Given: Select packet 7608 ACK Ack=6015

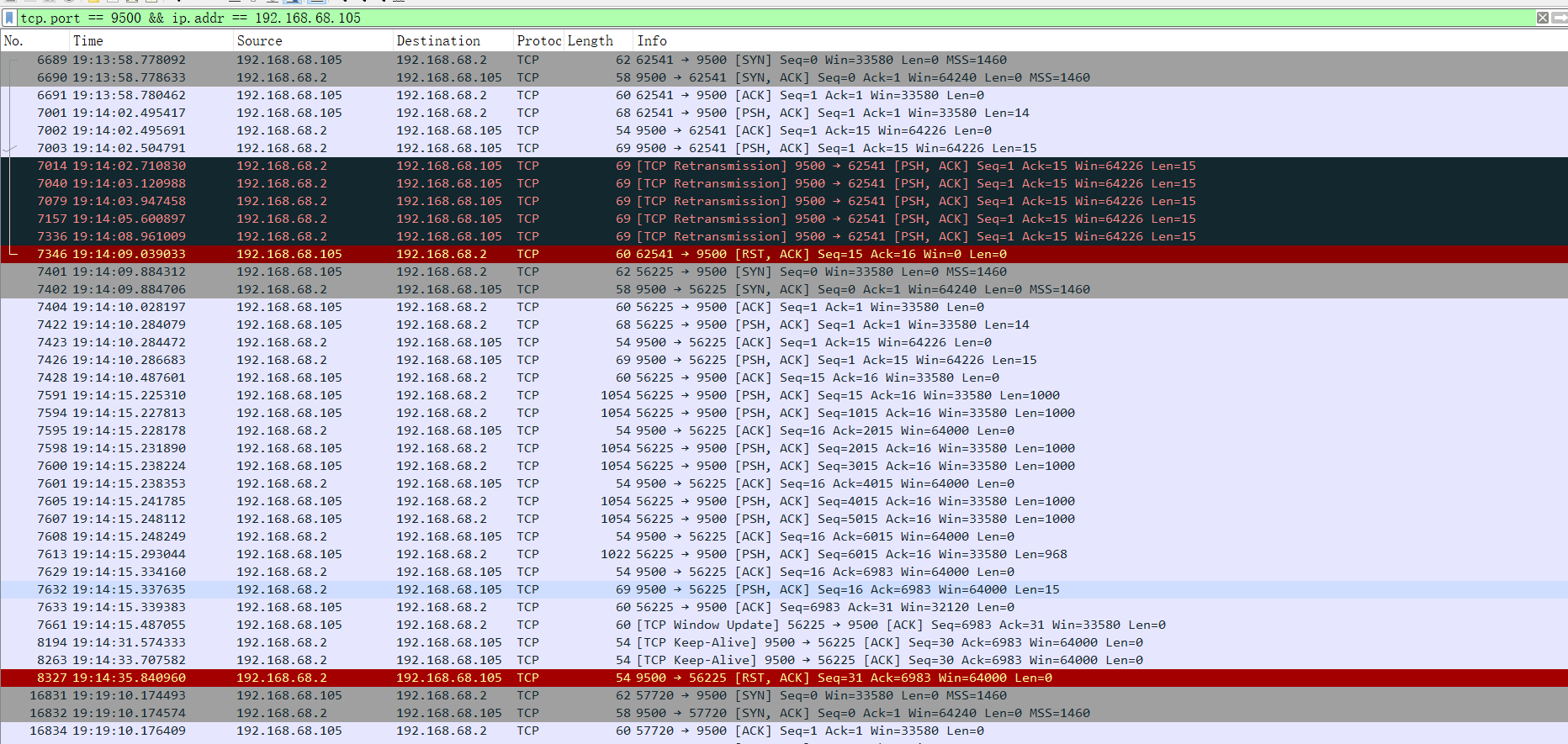Looking at the screenshot, I should coord(784,536).
